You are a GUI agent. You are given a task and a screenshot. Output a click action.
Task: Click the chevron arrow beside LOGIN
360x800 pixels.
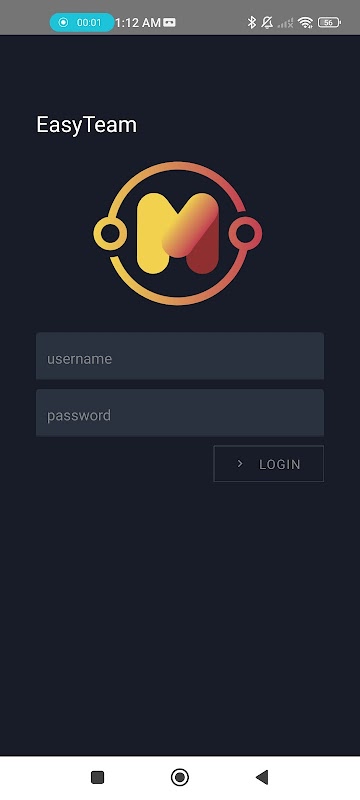tap(240, 464)
